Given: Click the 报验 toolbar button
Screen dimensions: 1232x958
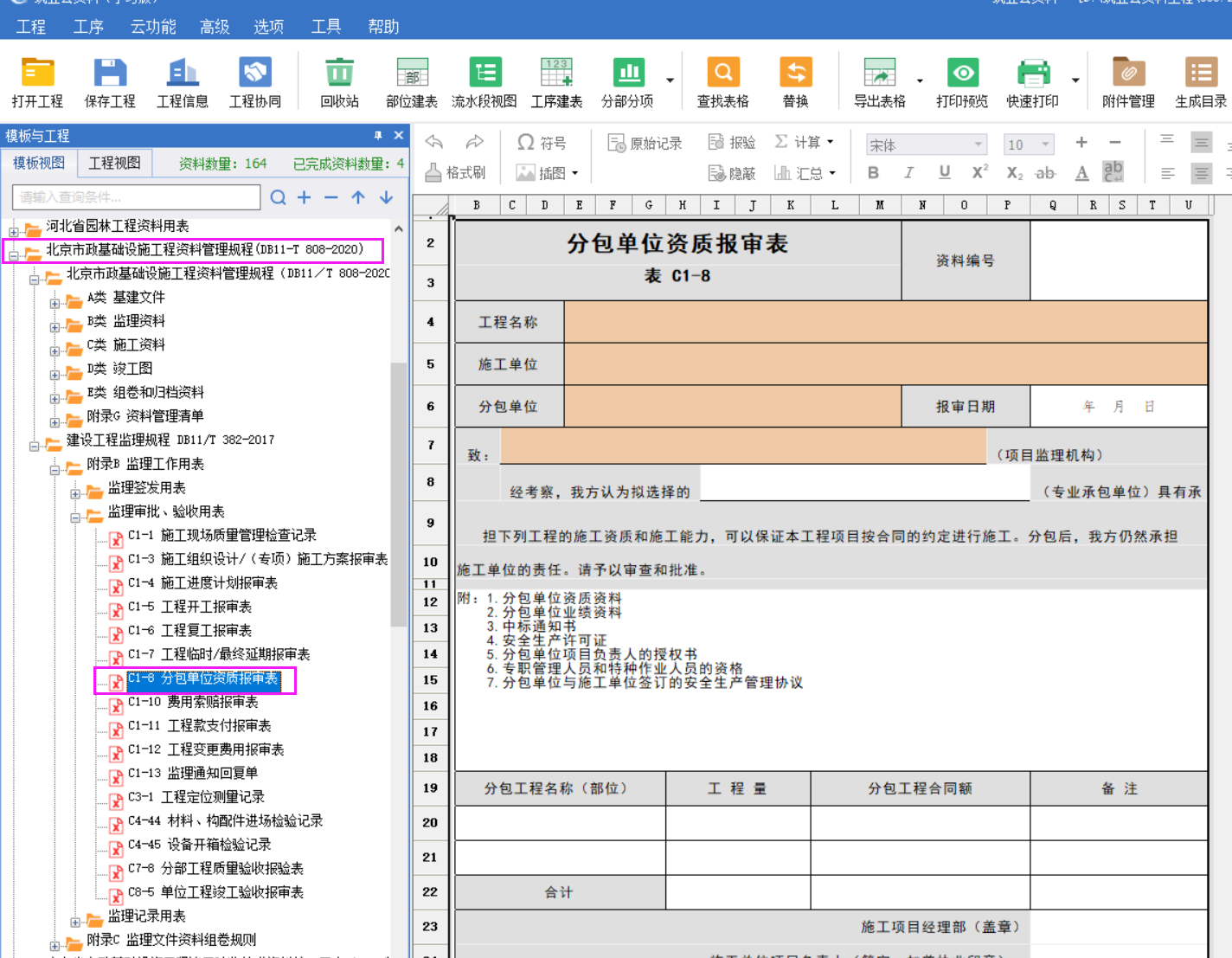Looking at the screenshot, I should (732, 143).
